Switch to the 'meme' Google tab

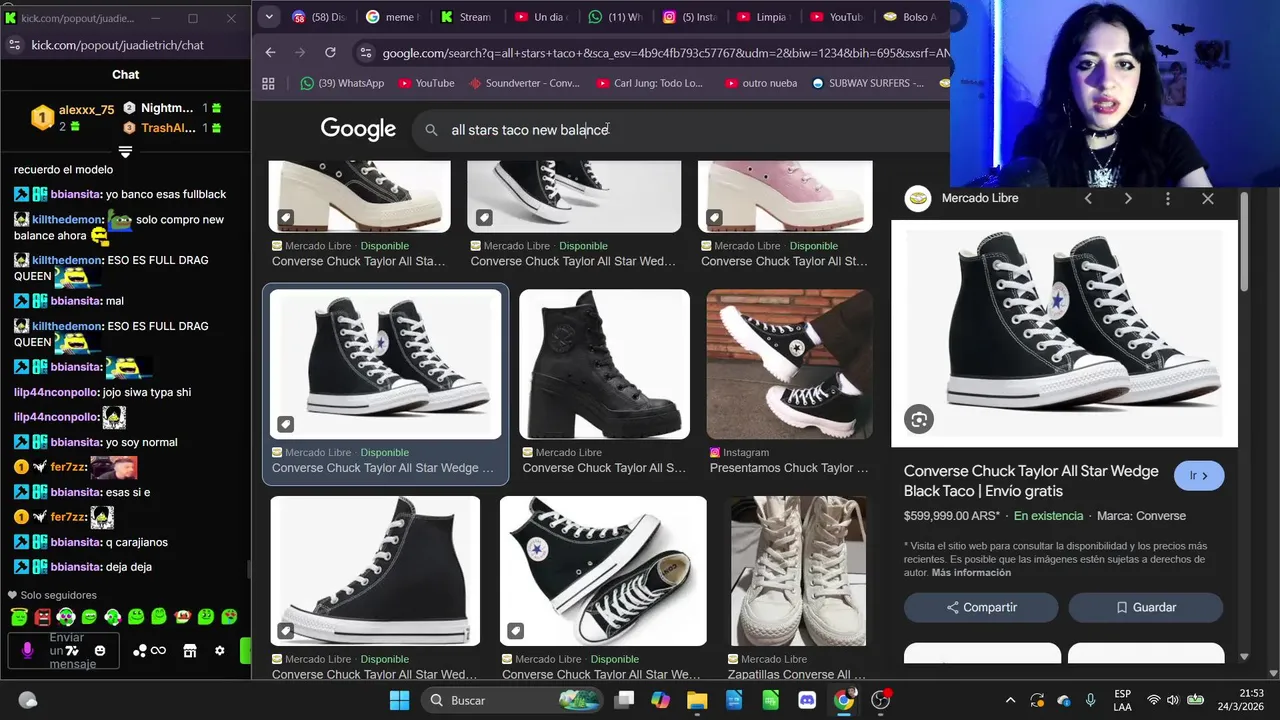pos(391,17)
